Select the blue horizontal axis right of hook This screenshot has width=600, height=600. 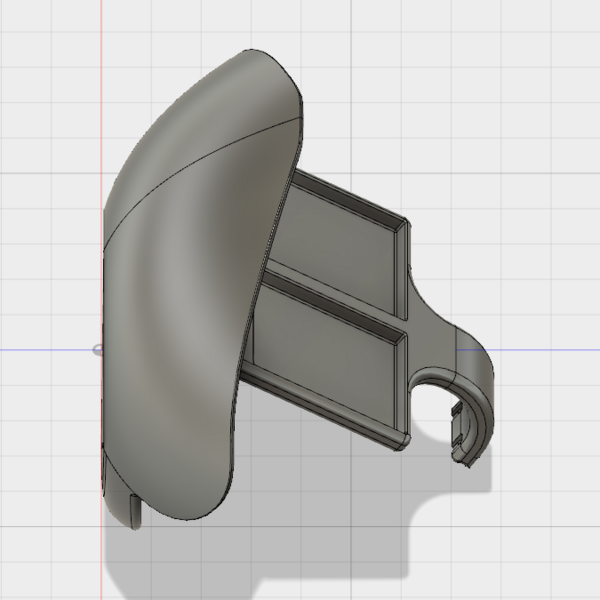(x=550, y=350)
